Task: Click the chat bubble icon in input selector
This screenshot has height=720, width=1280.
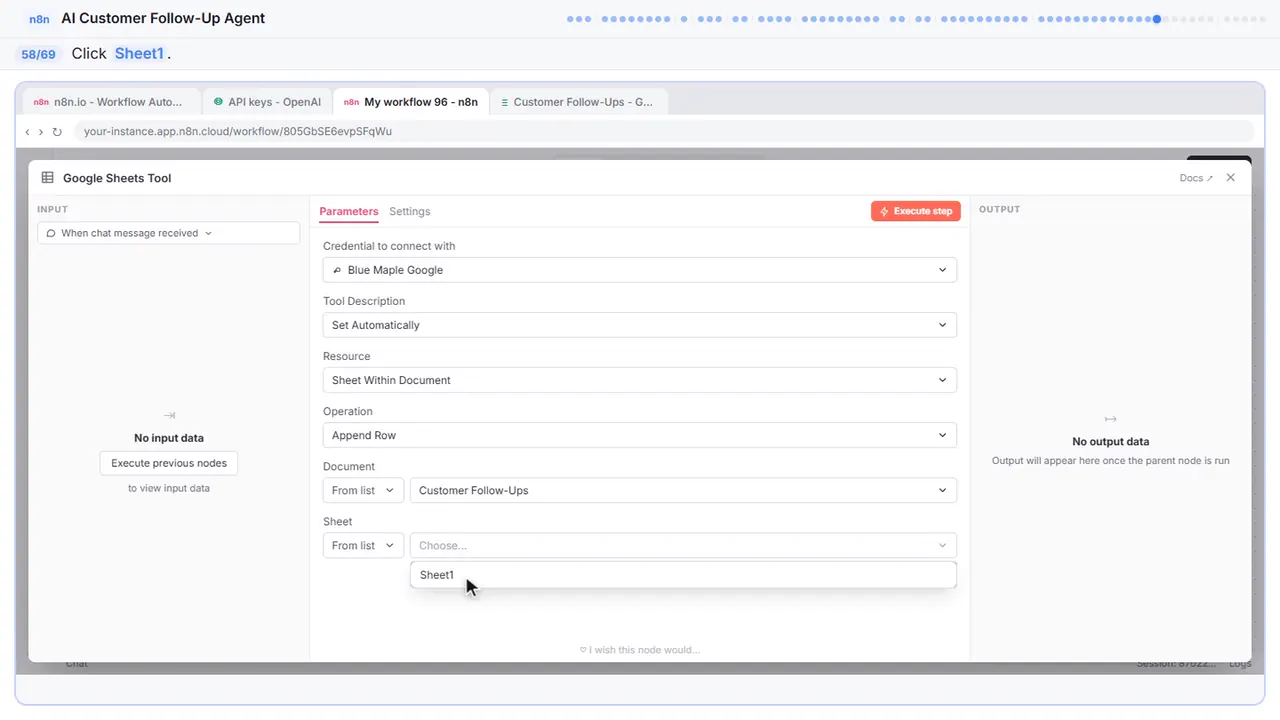Action: [51, 233]
